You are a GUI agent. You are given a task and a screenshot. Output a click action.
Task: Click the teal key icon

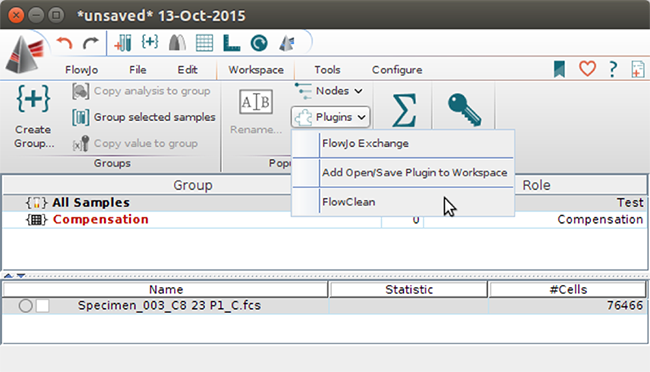[464, 109]
